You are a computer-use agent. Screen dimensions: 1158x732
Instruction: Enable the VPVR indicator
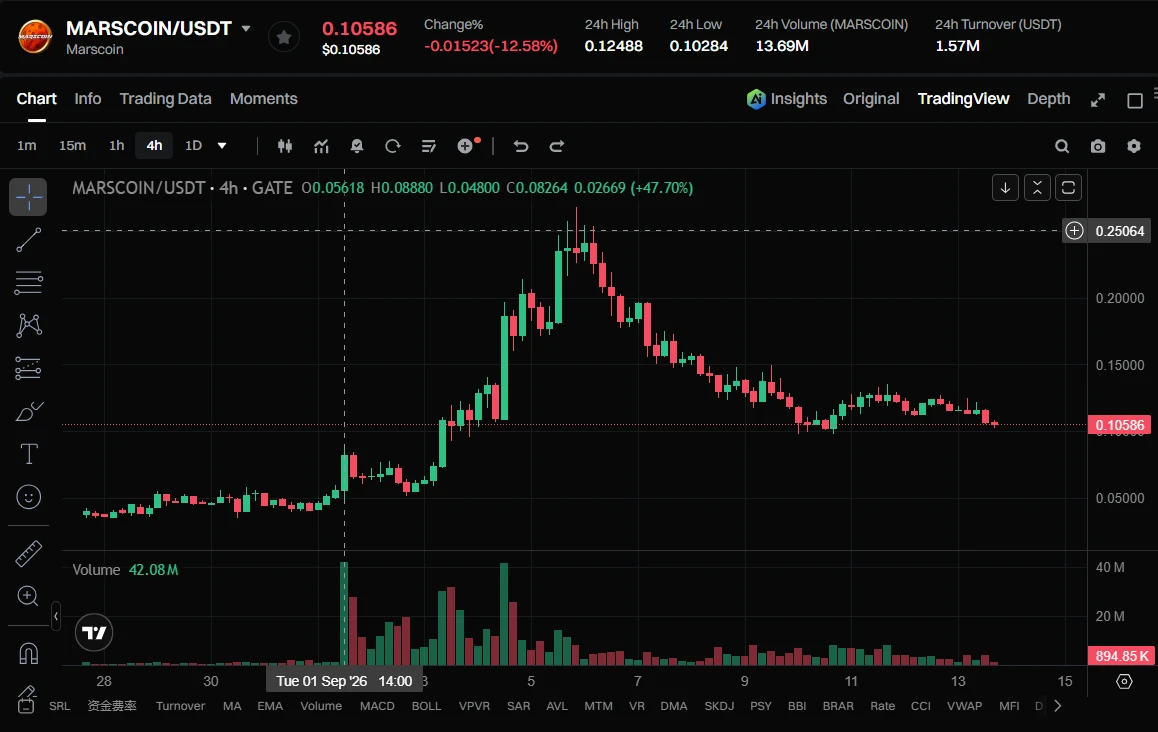(474, 706)
